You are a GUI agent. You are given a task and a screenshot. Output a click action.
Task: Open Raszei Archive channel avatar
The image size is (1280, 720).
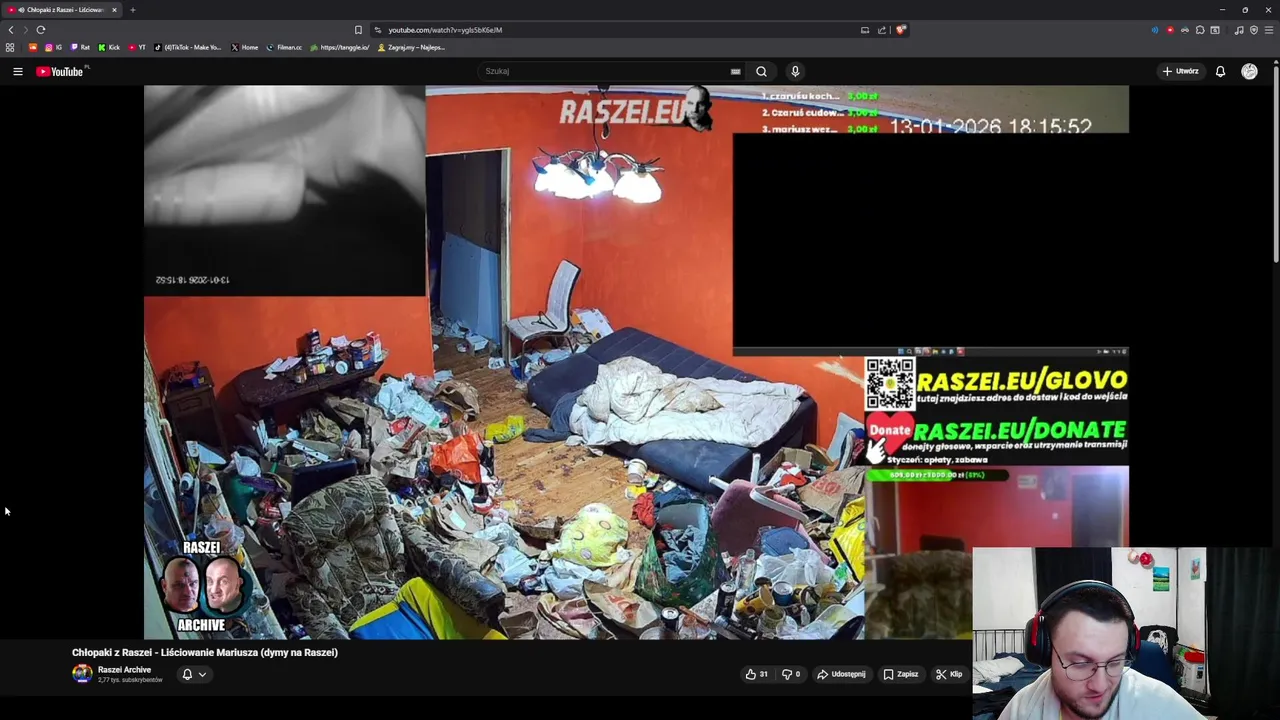[82, 674]
